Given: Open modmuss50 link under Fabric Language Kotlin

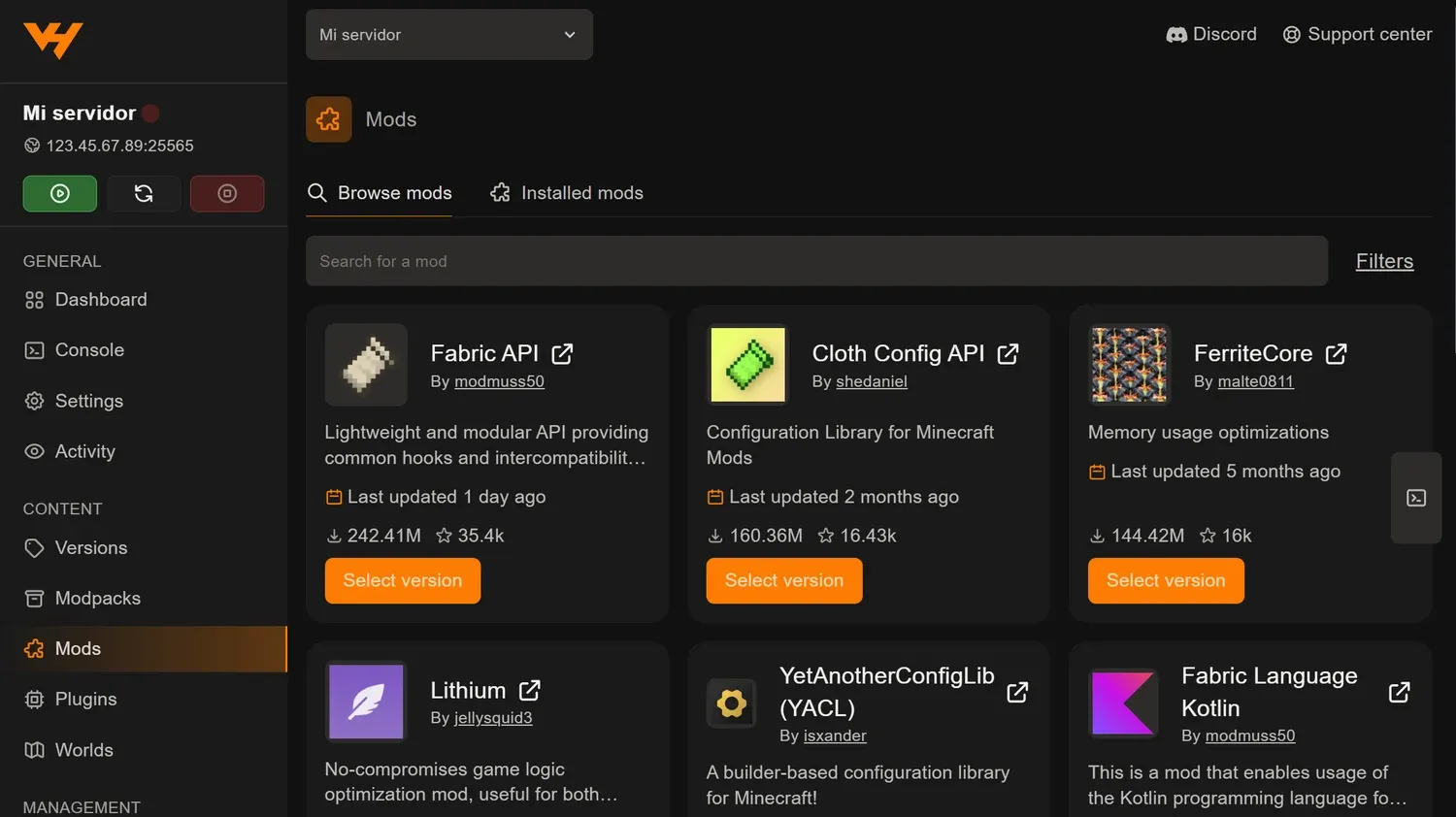Looking at the screenshot, I should tap(1250, 735).
